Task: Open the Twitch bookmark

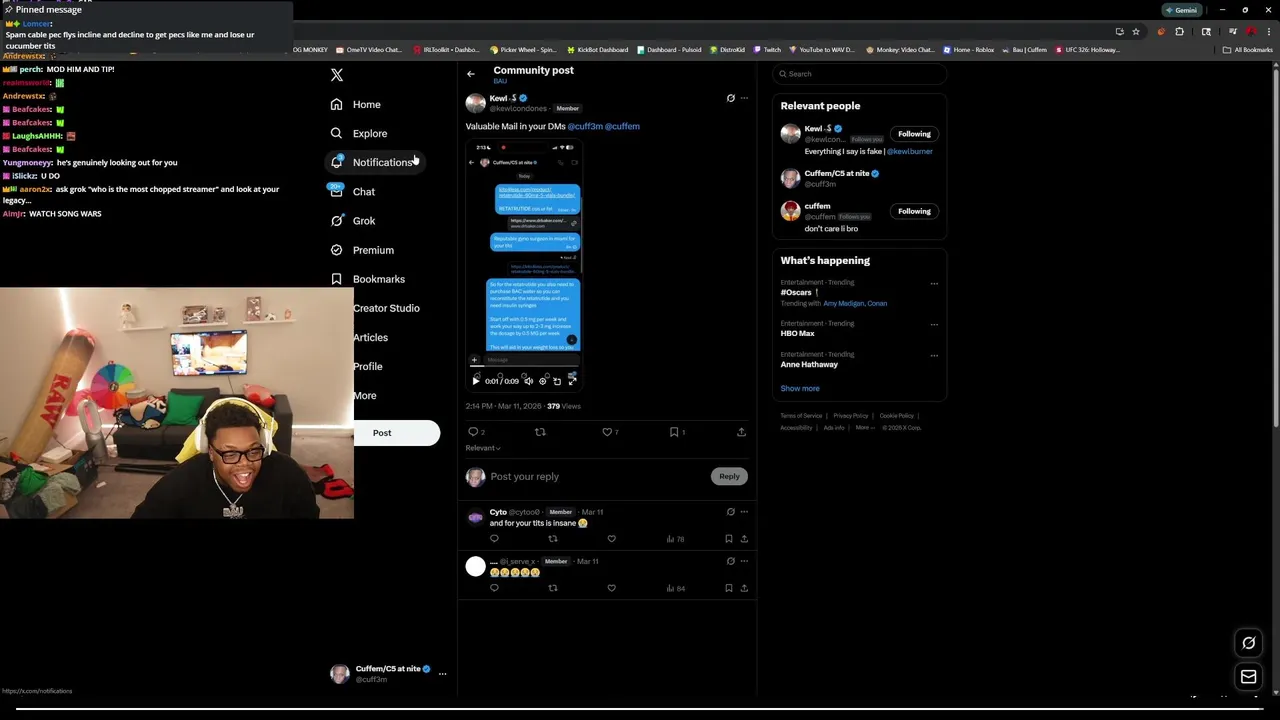Action: (x=767, y=50)
